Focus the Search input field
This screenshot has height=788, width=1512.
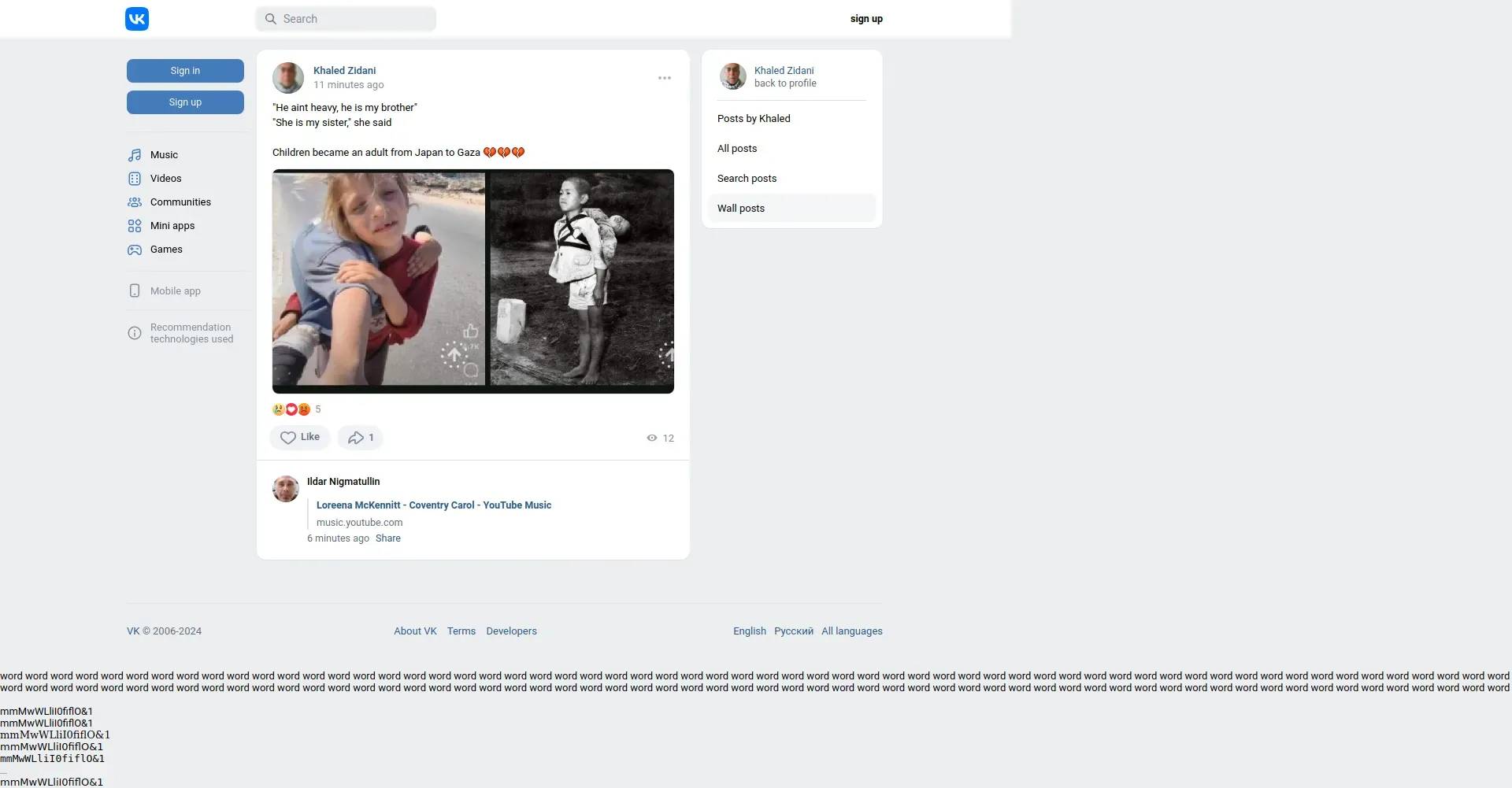346,19
